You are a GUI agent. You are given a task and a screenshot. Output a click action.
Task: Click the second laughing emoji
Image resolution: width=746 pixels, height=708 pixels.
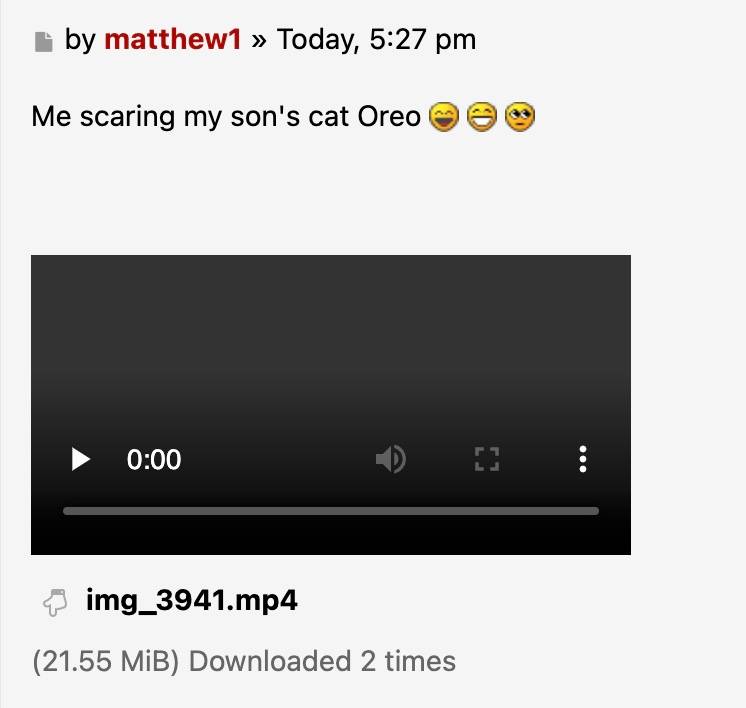tap(482, 118)
